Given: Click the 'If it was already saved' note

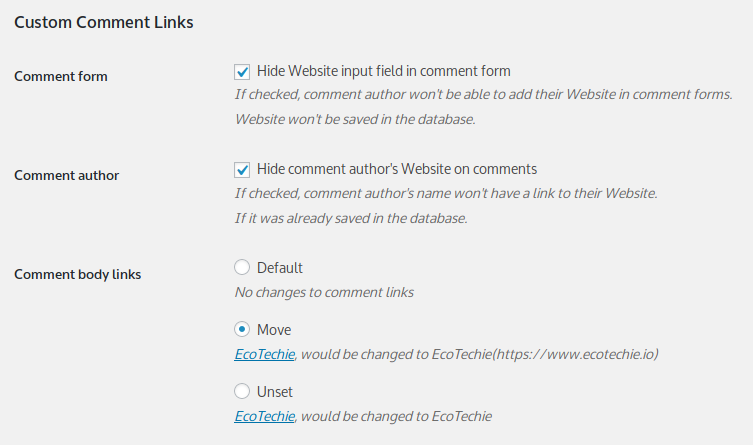Looking at the screenshot, I should click(351, 218).
